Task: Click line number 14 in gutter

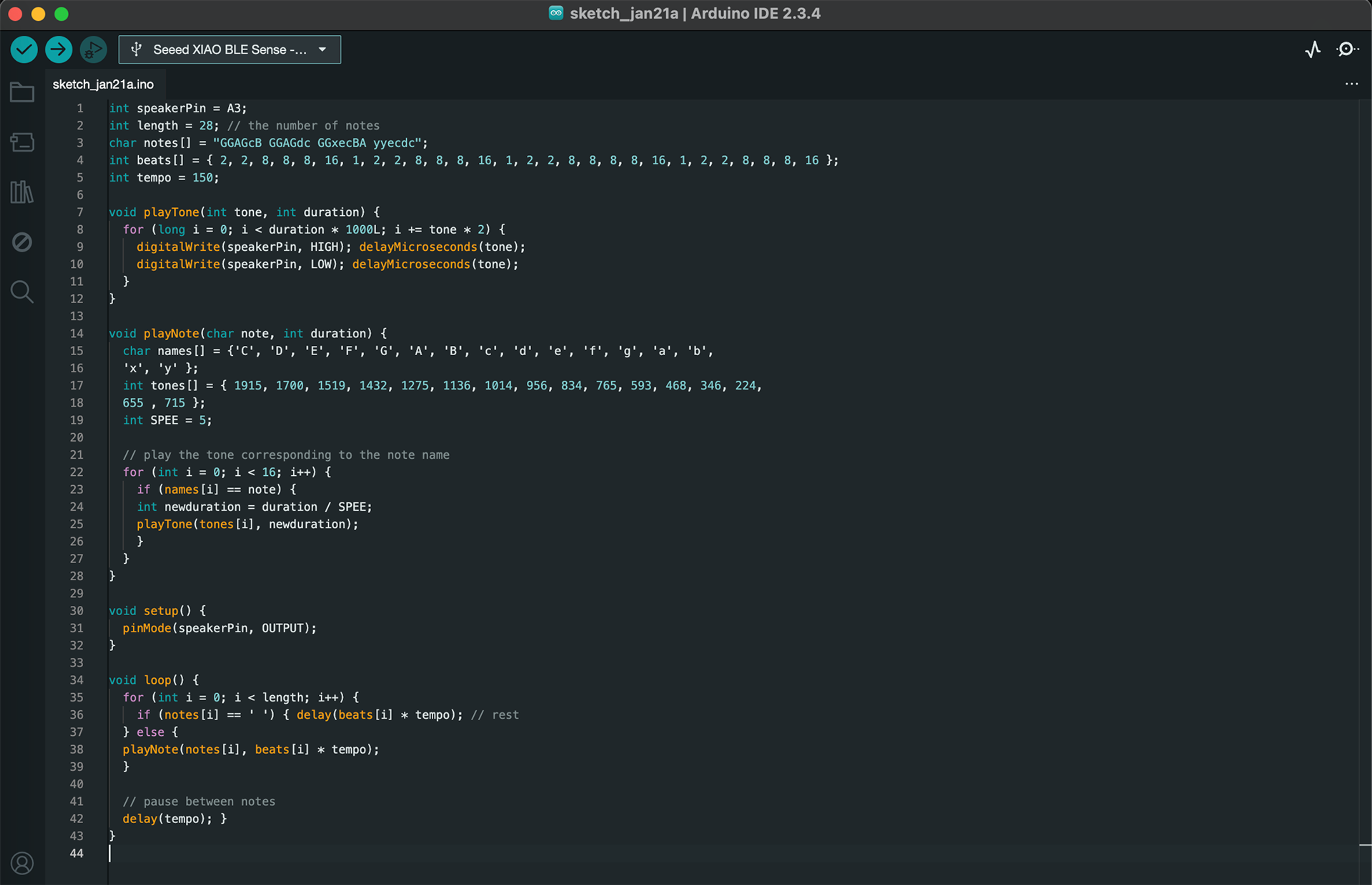Action: point(76,333)
